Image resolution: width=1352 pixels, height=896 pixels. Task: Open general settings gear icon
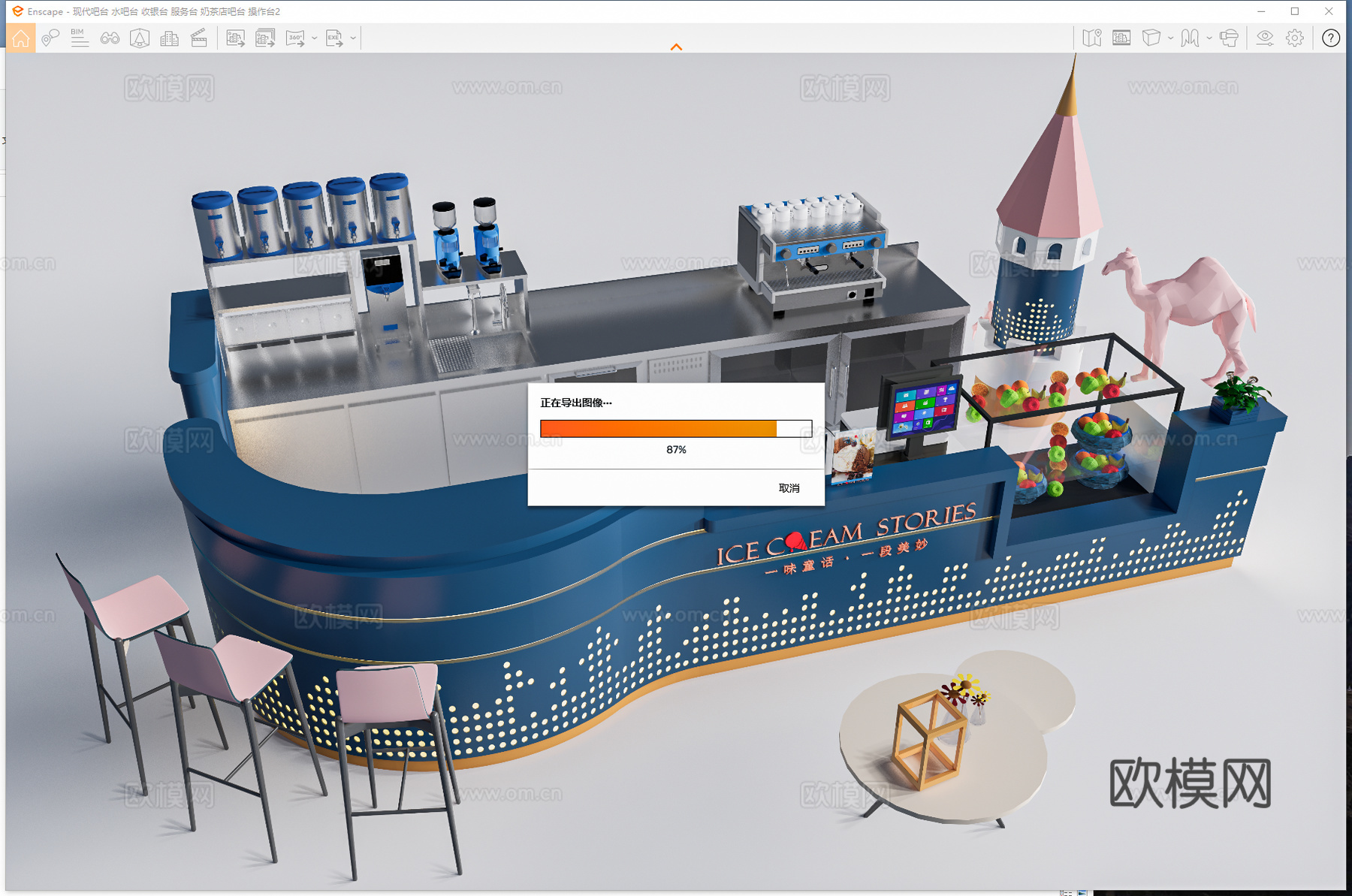(1295, 38)
